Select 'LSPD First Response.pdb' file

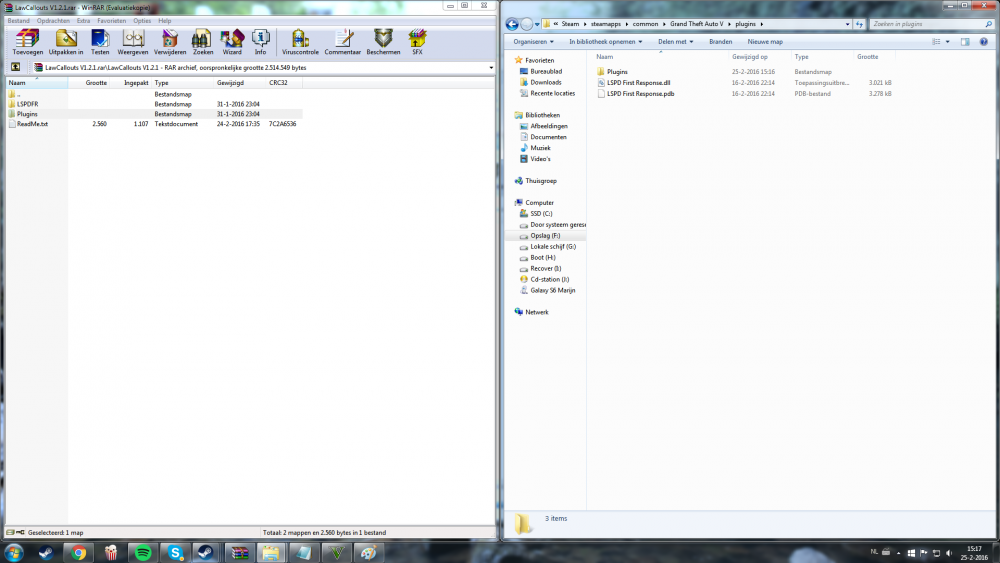click(640, 94)
